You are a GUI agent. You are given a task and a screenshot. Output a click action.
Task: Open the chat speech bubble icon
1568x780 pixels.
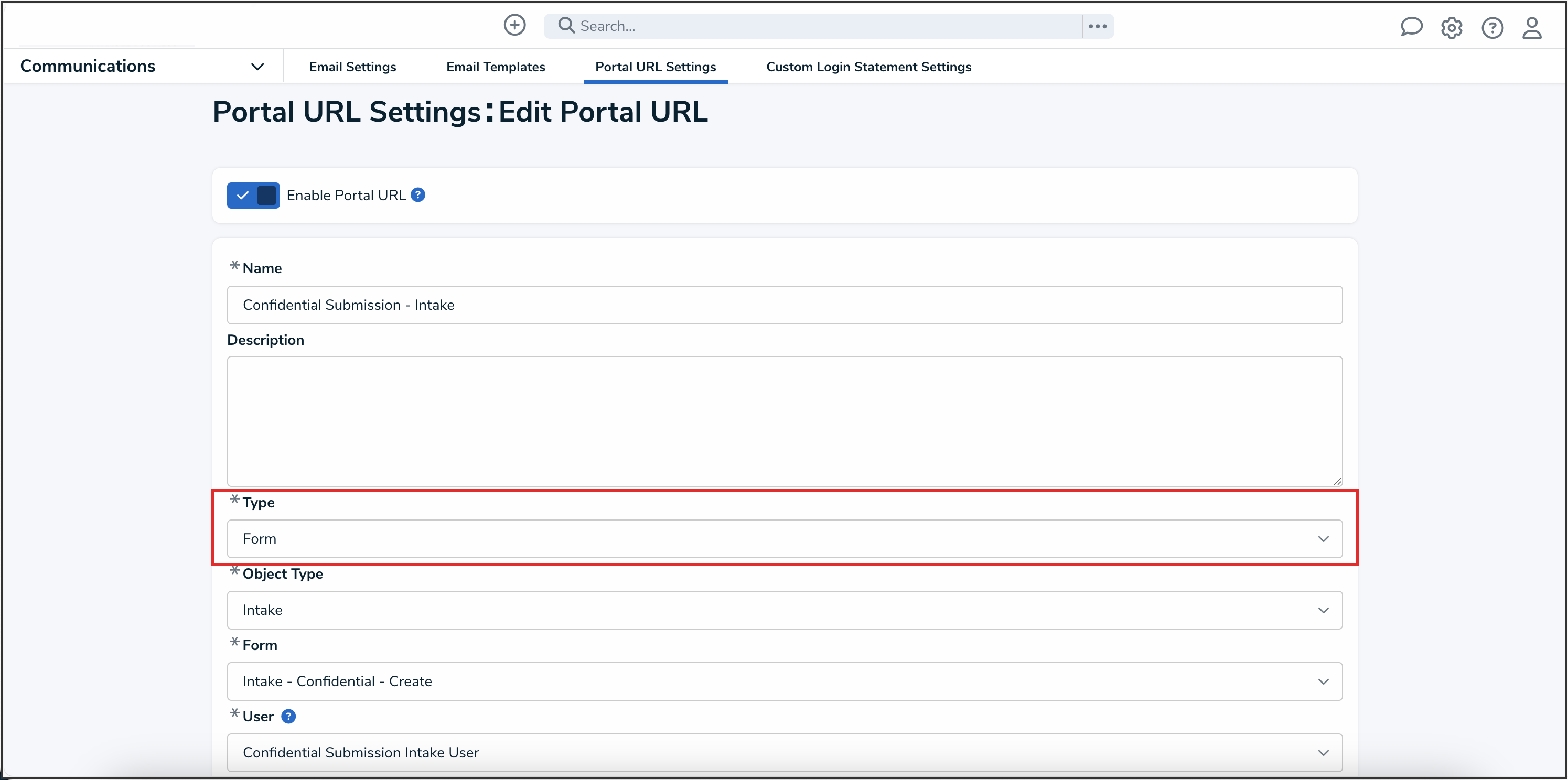coord(1410,27)
